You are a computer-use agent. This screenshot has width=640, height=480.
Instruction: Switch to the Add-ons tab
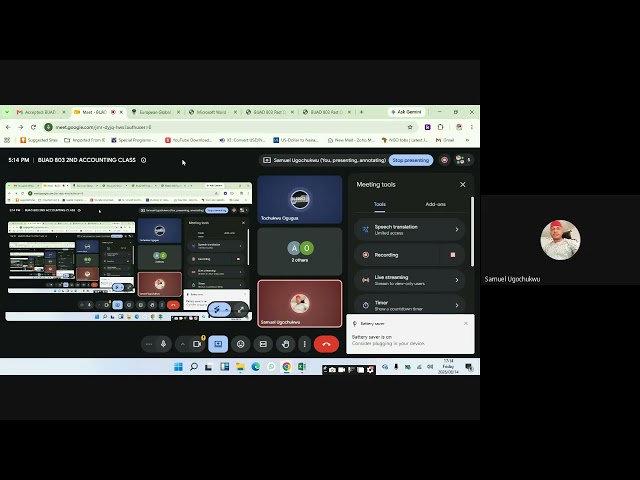click(436, 204)
